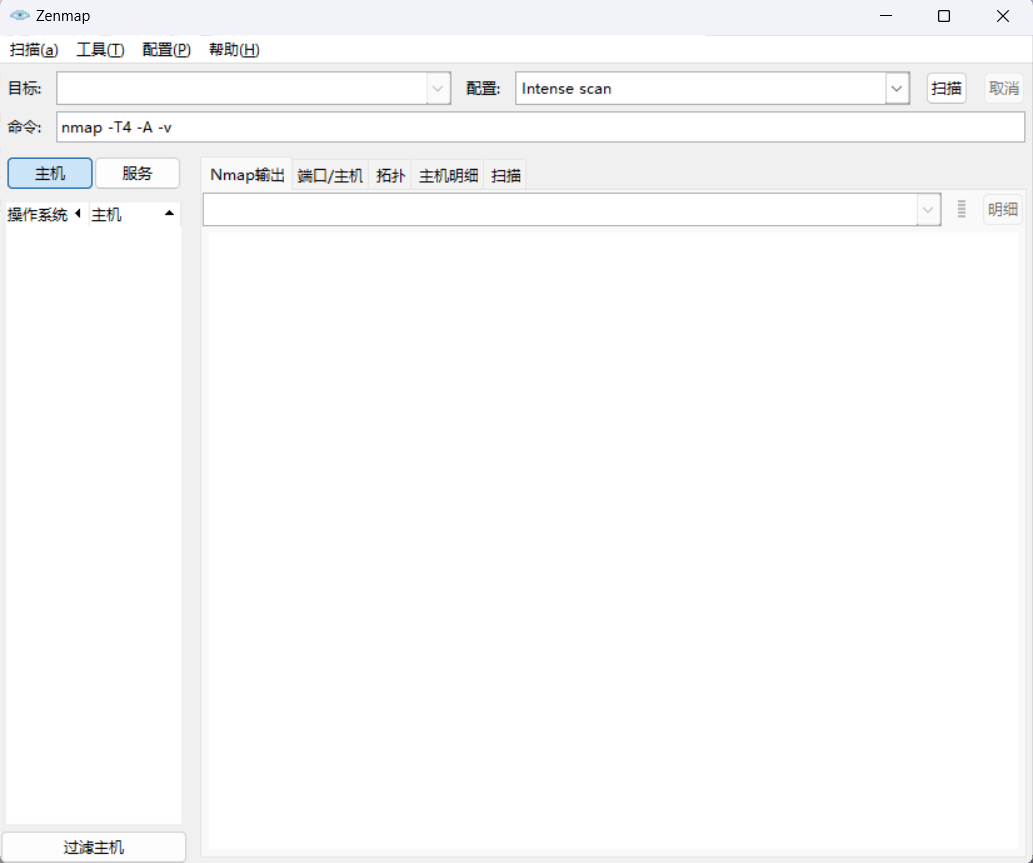Image resolution: width=1033 pixels, height=863 pixels.
Task: Select the 主机 hosts toggle button
Action: click(x=50, y=173)
